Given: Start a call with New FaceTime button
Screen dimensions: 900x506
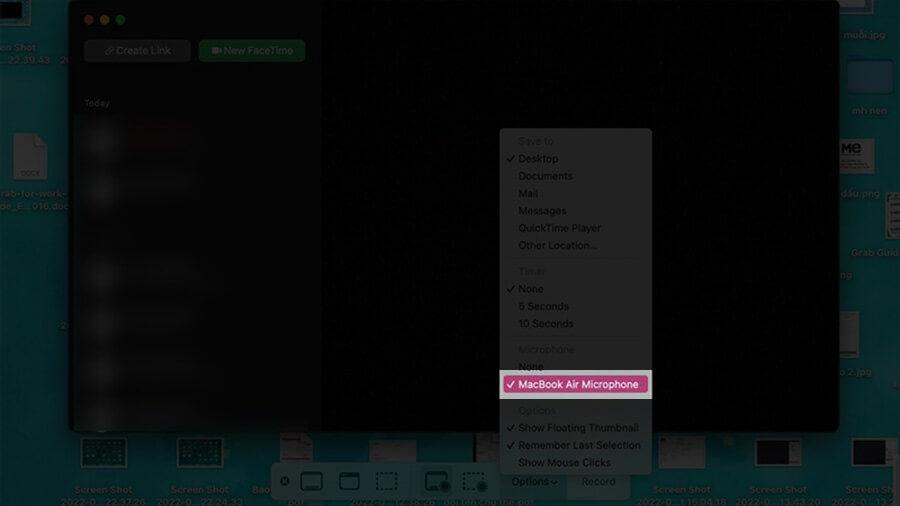Looking at the screenshot, I should tap(252, 51).
